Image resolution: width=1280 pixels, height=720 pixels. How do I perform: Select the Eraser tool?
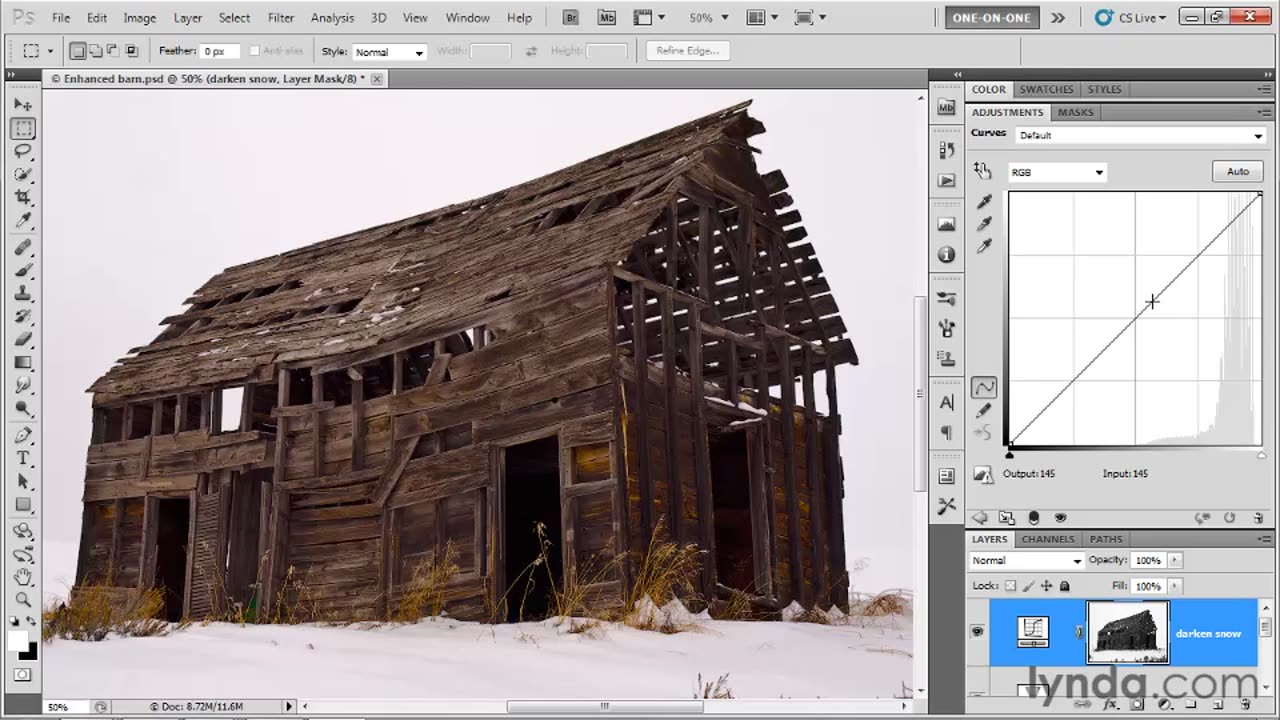pyautogui.click(x=23, y=339)
